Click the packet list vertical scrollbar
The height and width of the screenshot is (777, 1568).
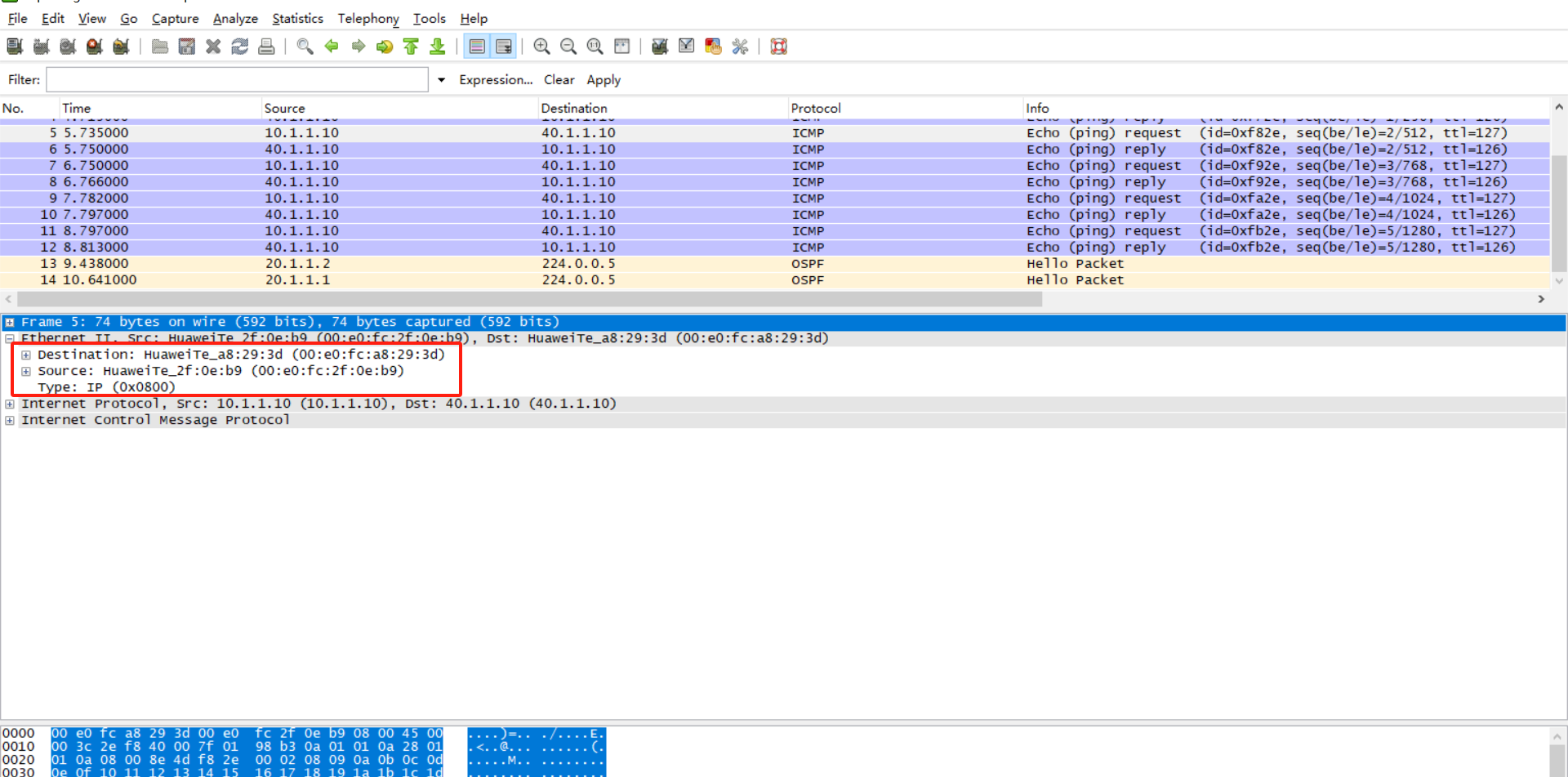(1558, 212)
